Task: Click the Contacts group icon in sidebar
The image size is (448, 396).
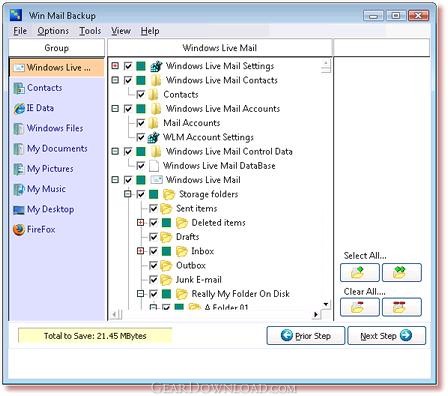Action: coord(19,88)
